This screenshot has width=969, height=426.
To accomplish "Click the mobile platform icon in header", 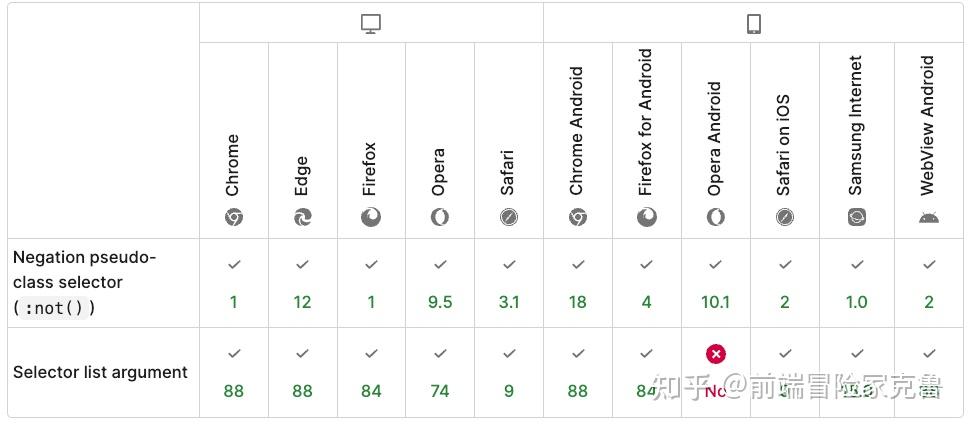I will tap(754, 24).
